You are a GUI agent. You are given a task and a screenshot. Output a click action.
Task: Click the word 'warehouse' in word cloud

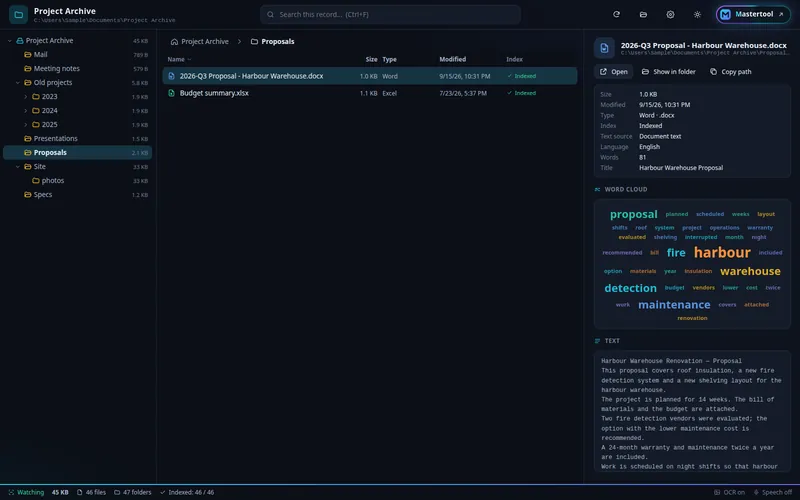750,271
